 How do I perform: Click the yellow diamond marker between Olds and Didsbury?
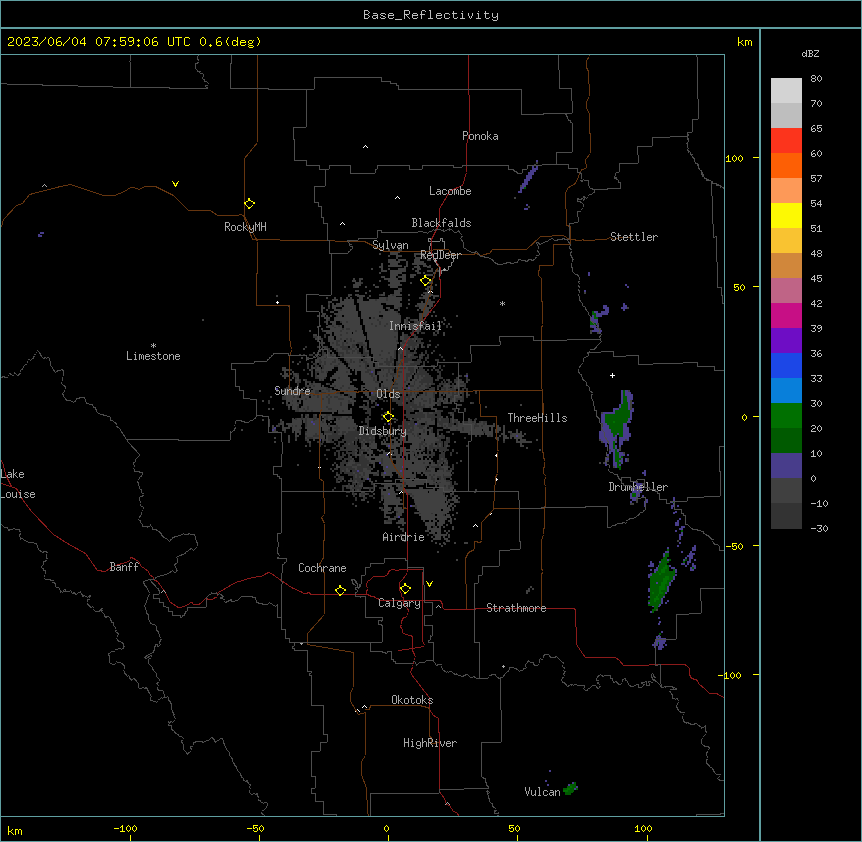(x=388, y=417)
